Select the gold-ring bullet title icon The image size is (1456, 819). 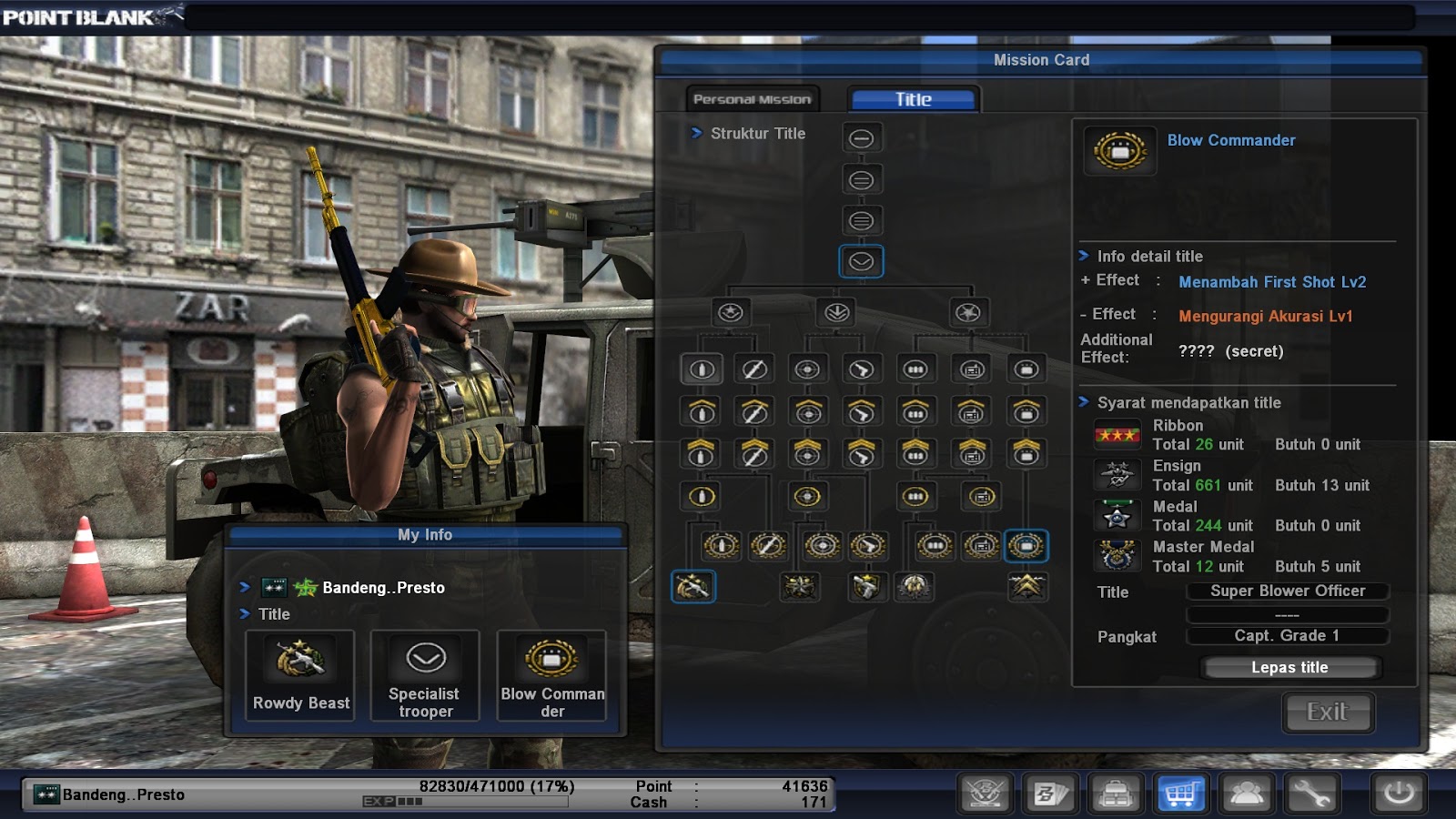(x=702, y=497)
